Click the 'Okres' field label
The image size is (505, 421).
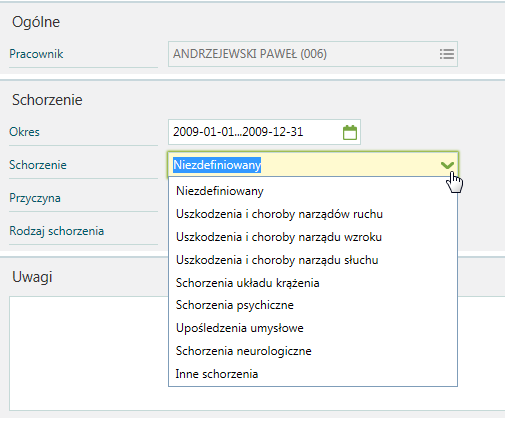tap(24, 132)
